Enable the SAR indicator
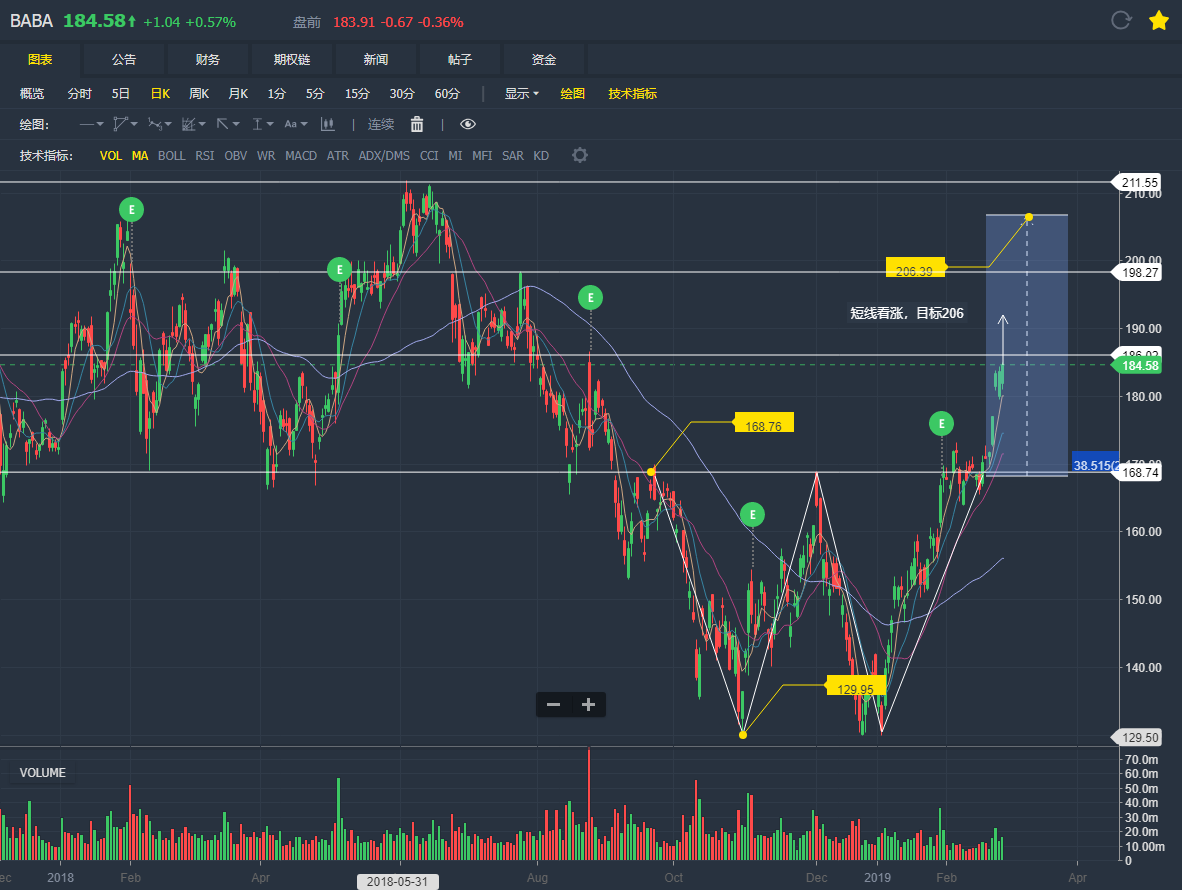This screenshot has width=1182, height=890. [x=513, y=155]
